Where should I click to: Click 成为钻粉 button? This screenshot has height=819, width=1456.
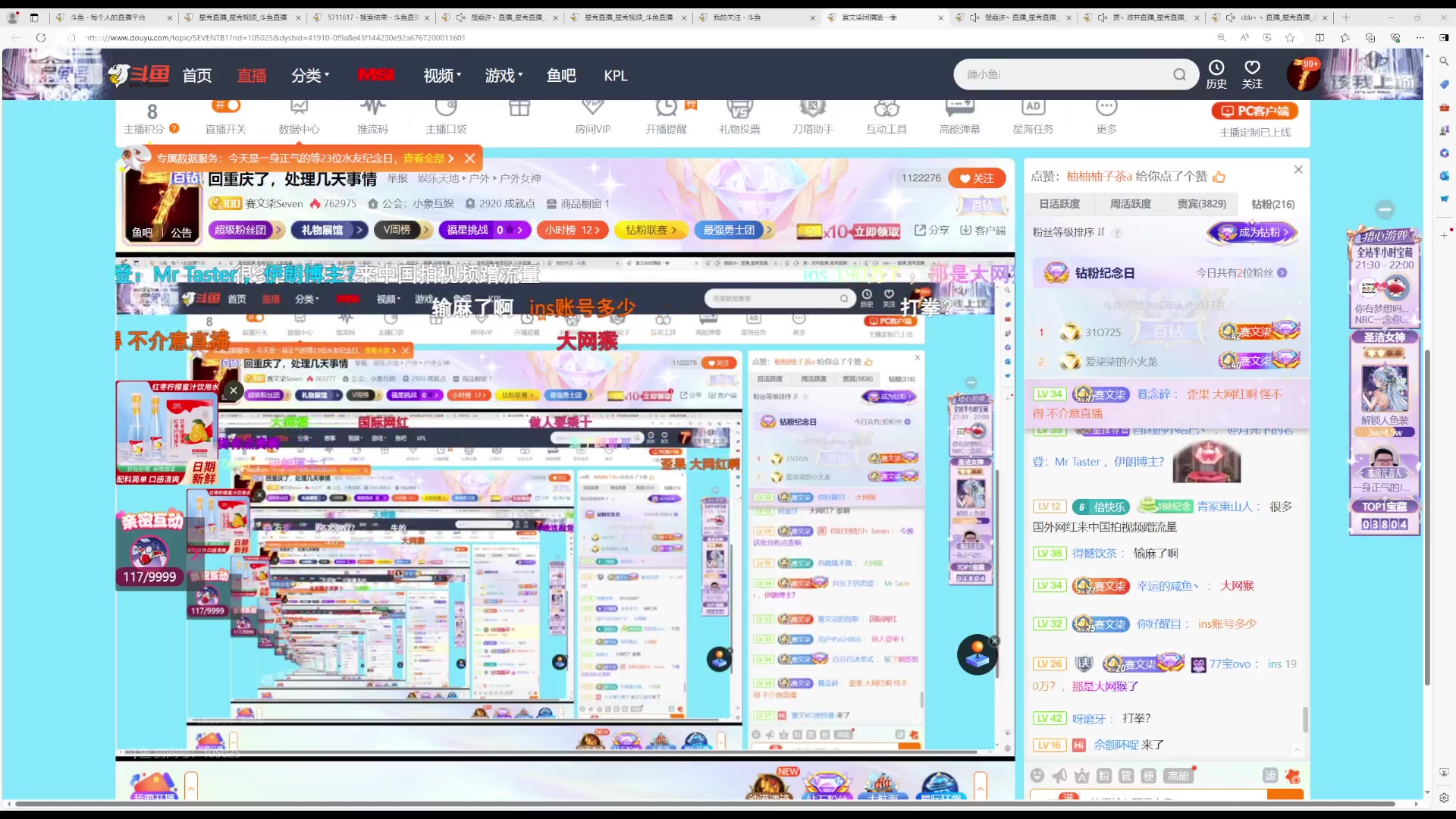(1253, 233)
